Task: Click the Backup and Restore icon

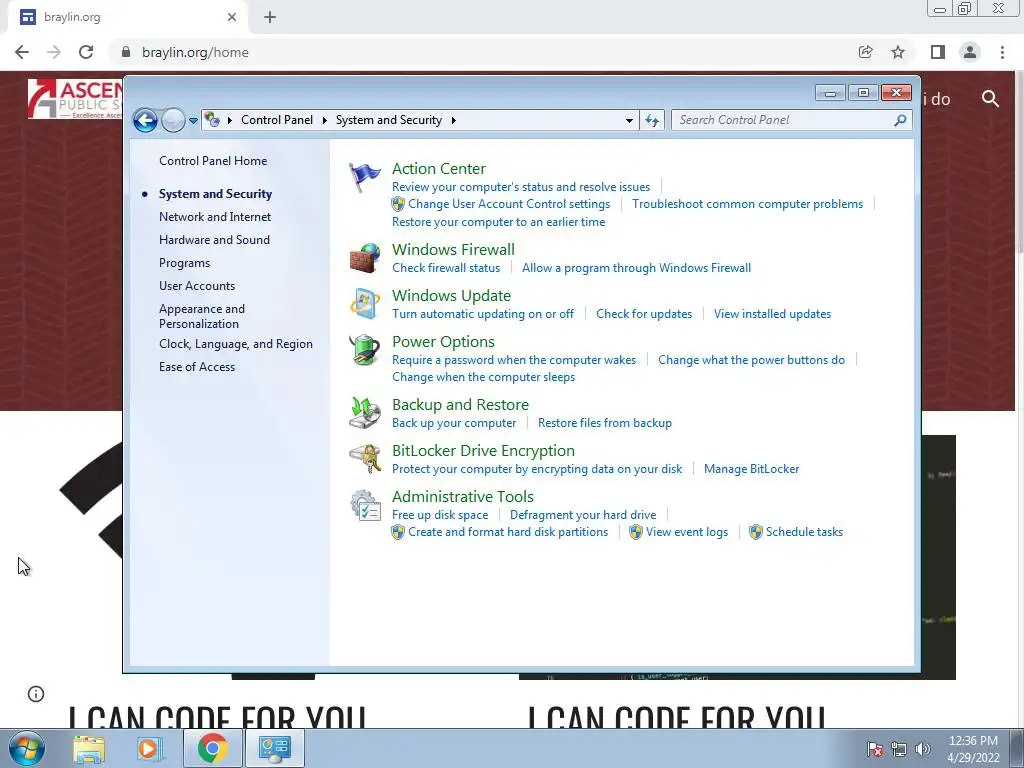Action: point(364,413)
